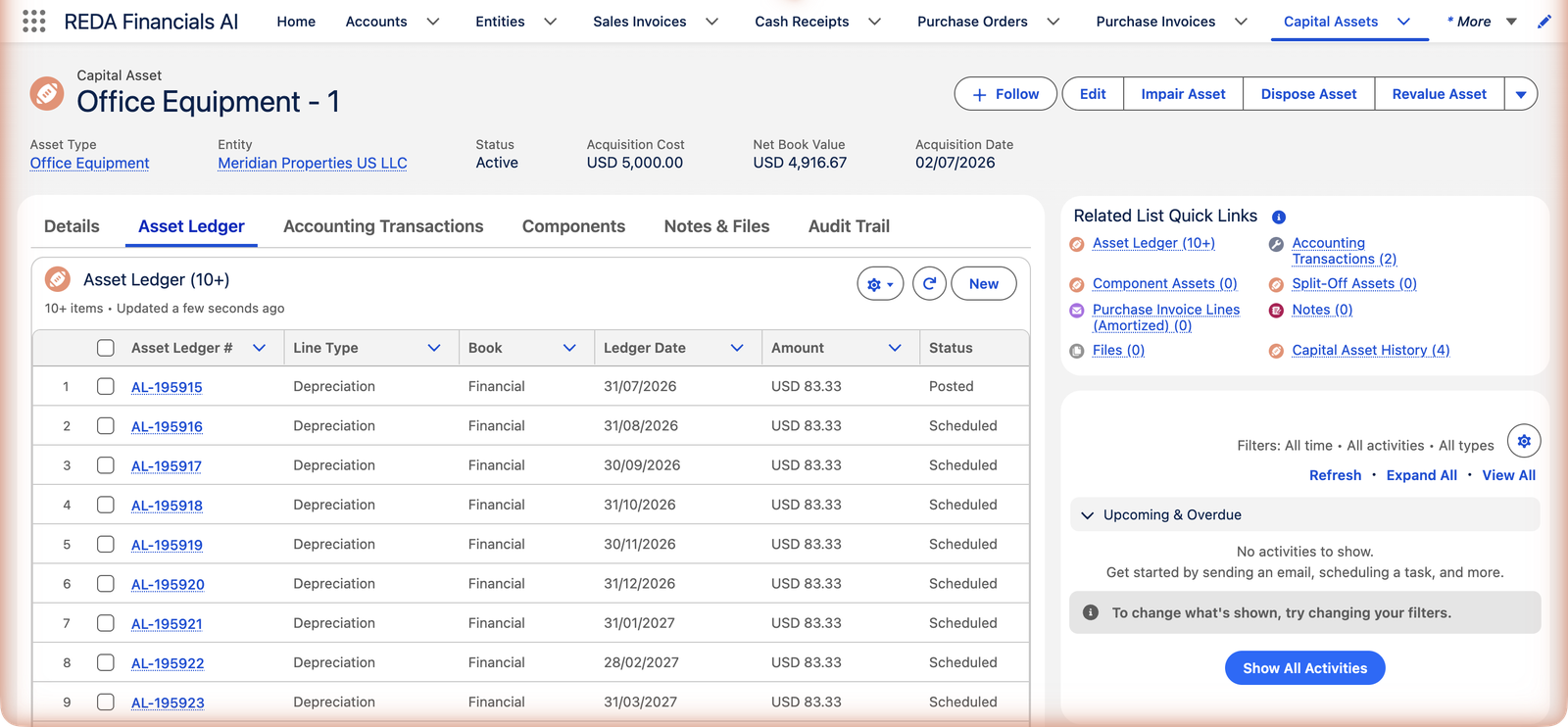Click the Split-Off Assets quick link icon
The width and height of the screenshot is (1568, 727).
(x=1276, y=284)
